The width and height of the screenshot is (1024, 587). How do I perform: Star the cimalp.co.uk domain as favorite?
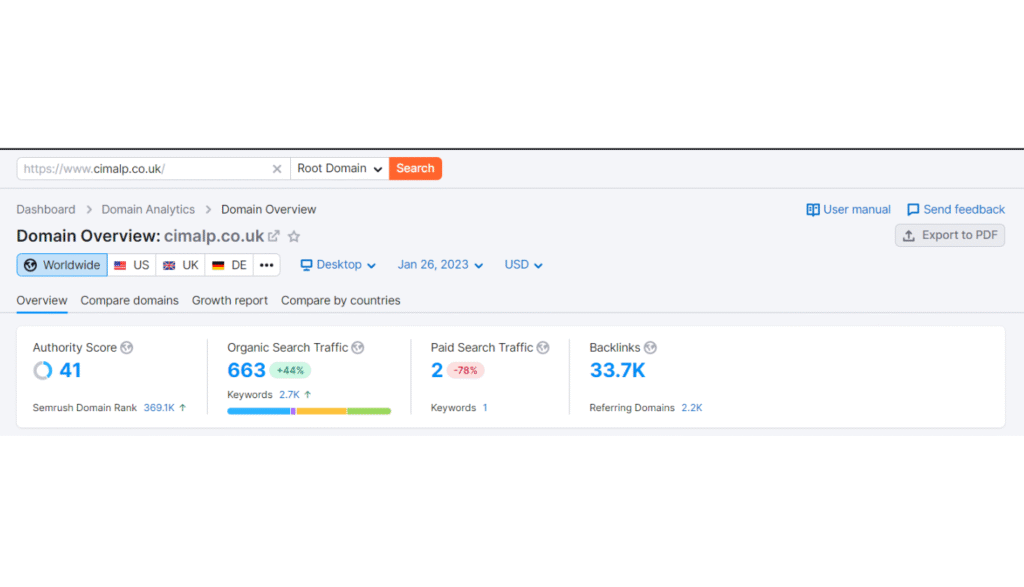293,236
